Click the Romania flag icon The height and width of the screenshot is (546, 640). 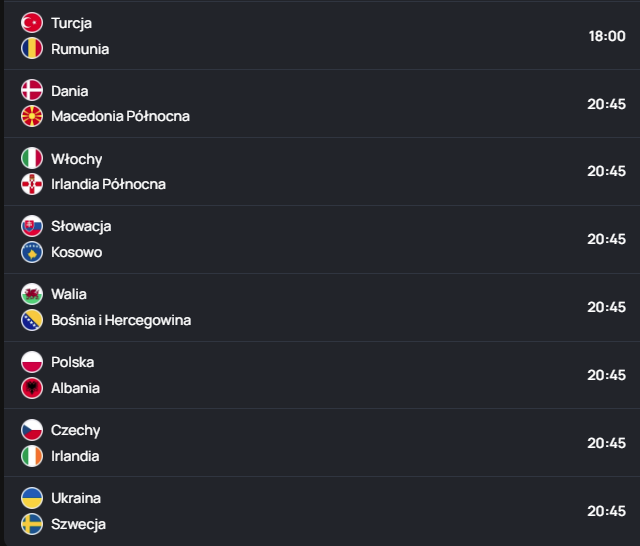coord(32,48)
